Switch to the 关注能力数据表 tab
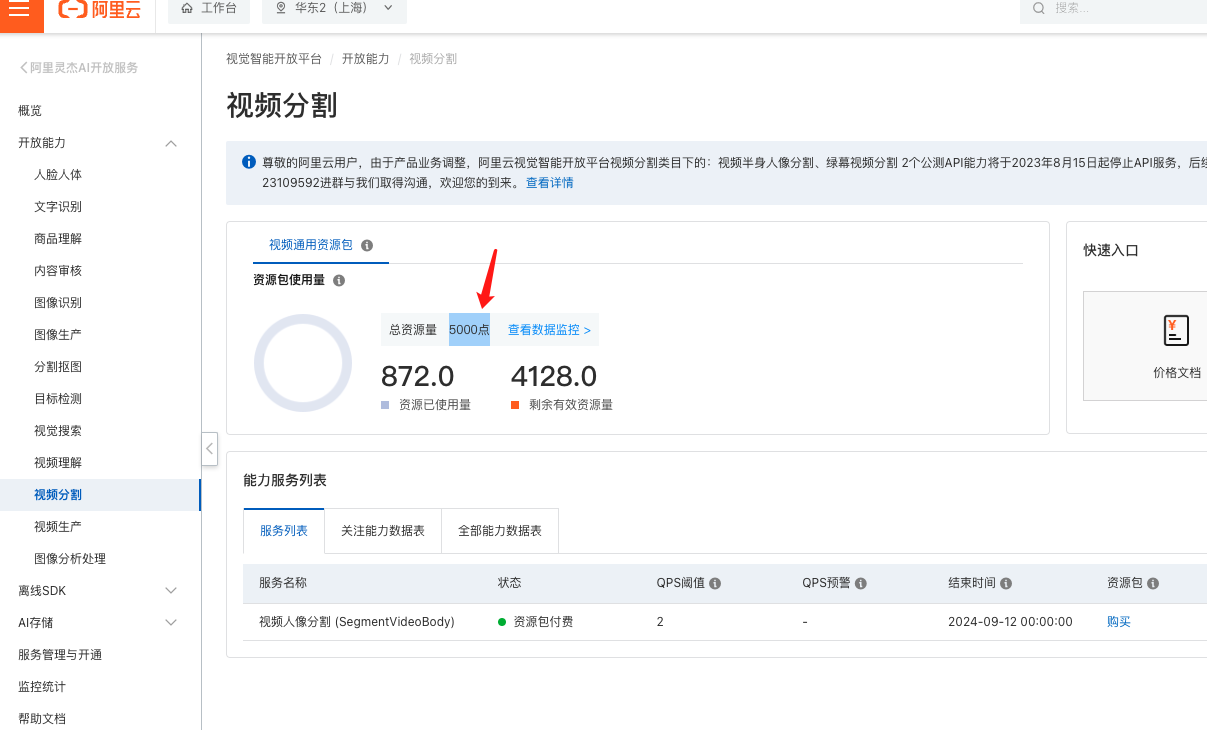Image resolution: width=1207 pixels, height=730 pixels. 383,531
